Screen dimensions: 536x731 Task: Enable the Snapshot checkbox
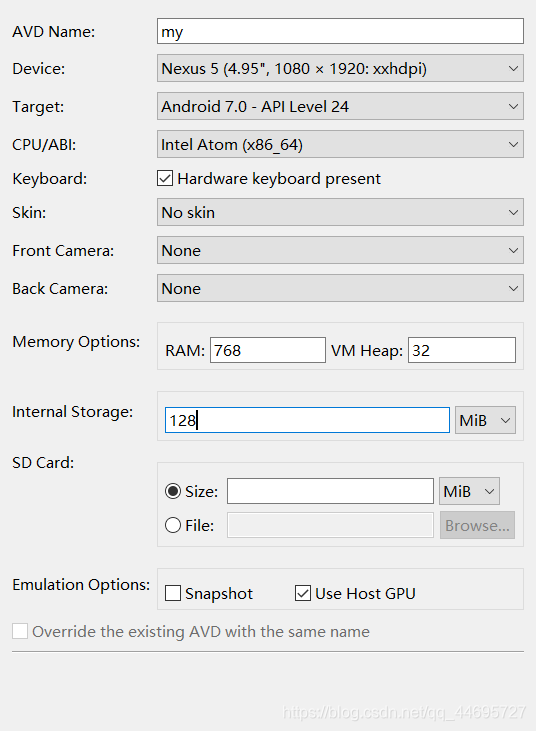(173, 593)
